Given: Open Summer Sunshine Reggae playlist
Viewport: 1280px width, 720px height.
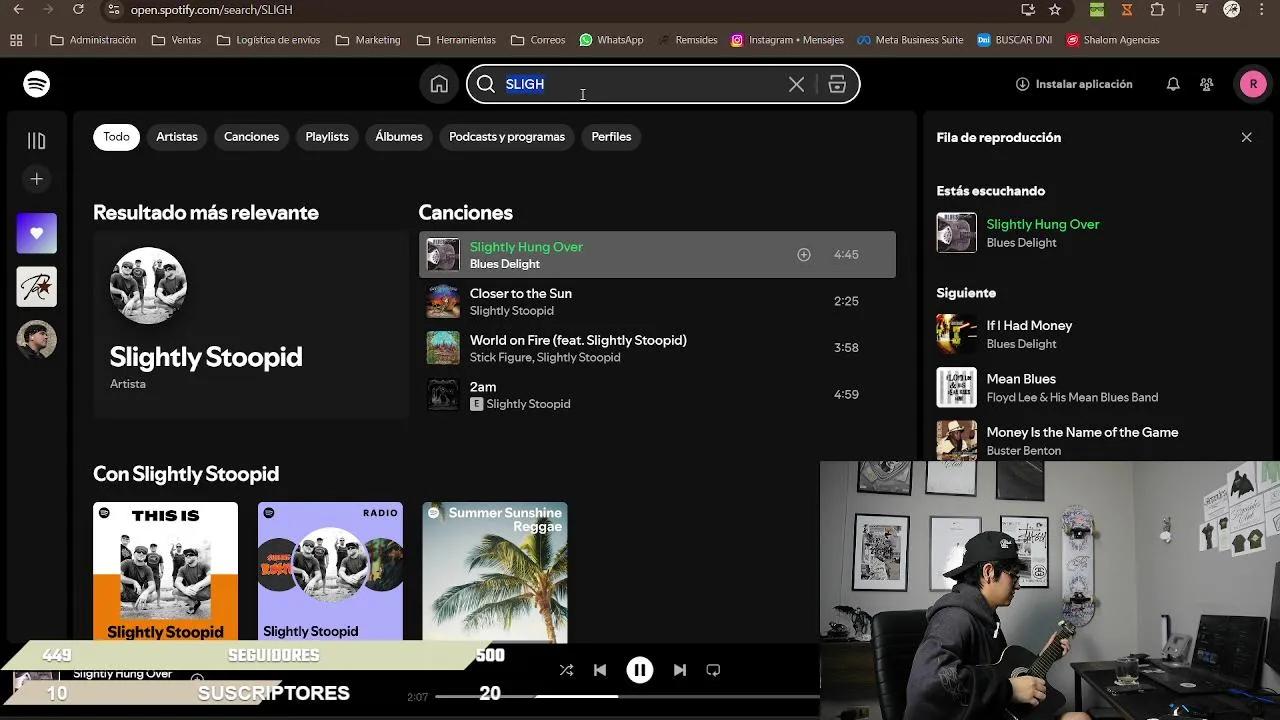Looking at the screenshot, I should pyautogui.click(x=495, y=572).
